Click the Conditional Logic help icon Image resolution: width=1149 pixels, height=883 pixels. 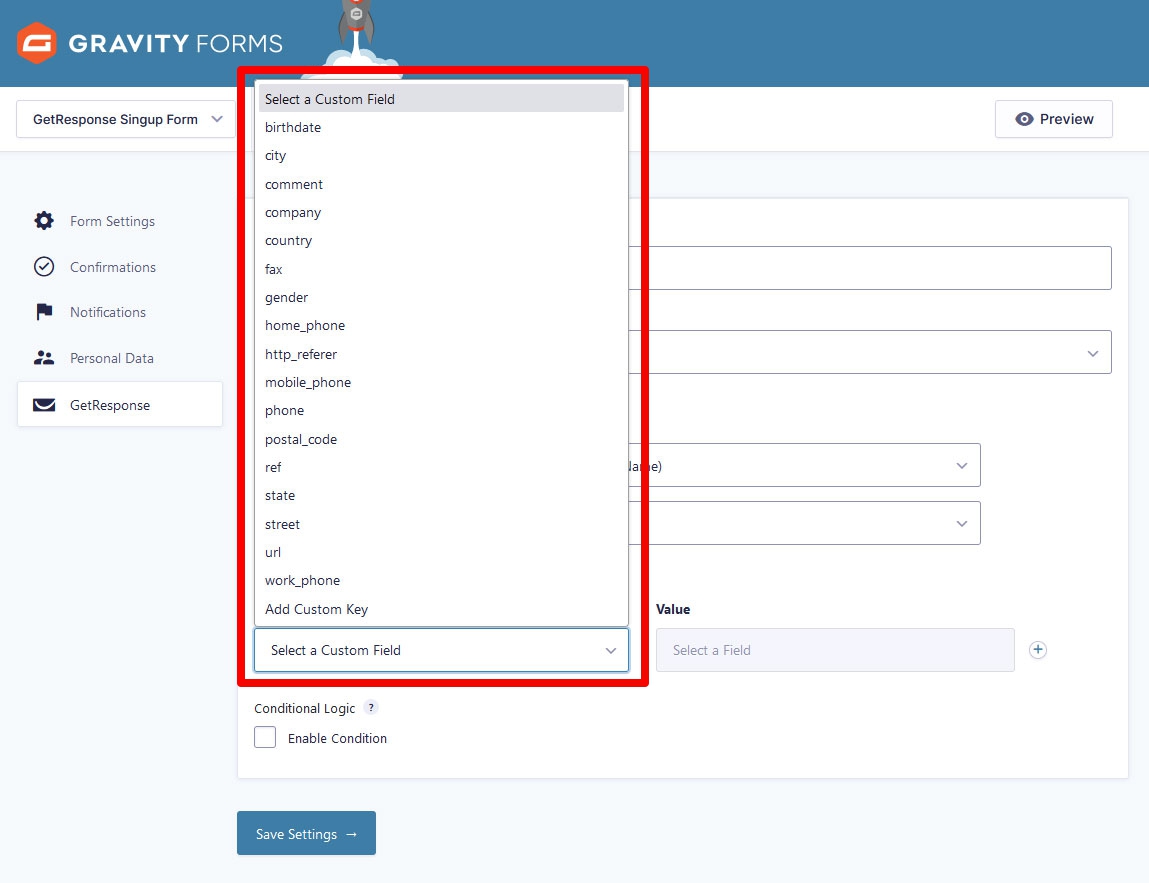[371, 708]
